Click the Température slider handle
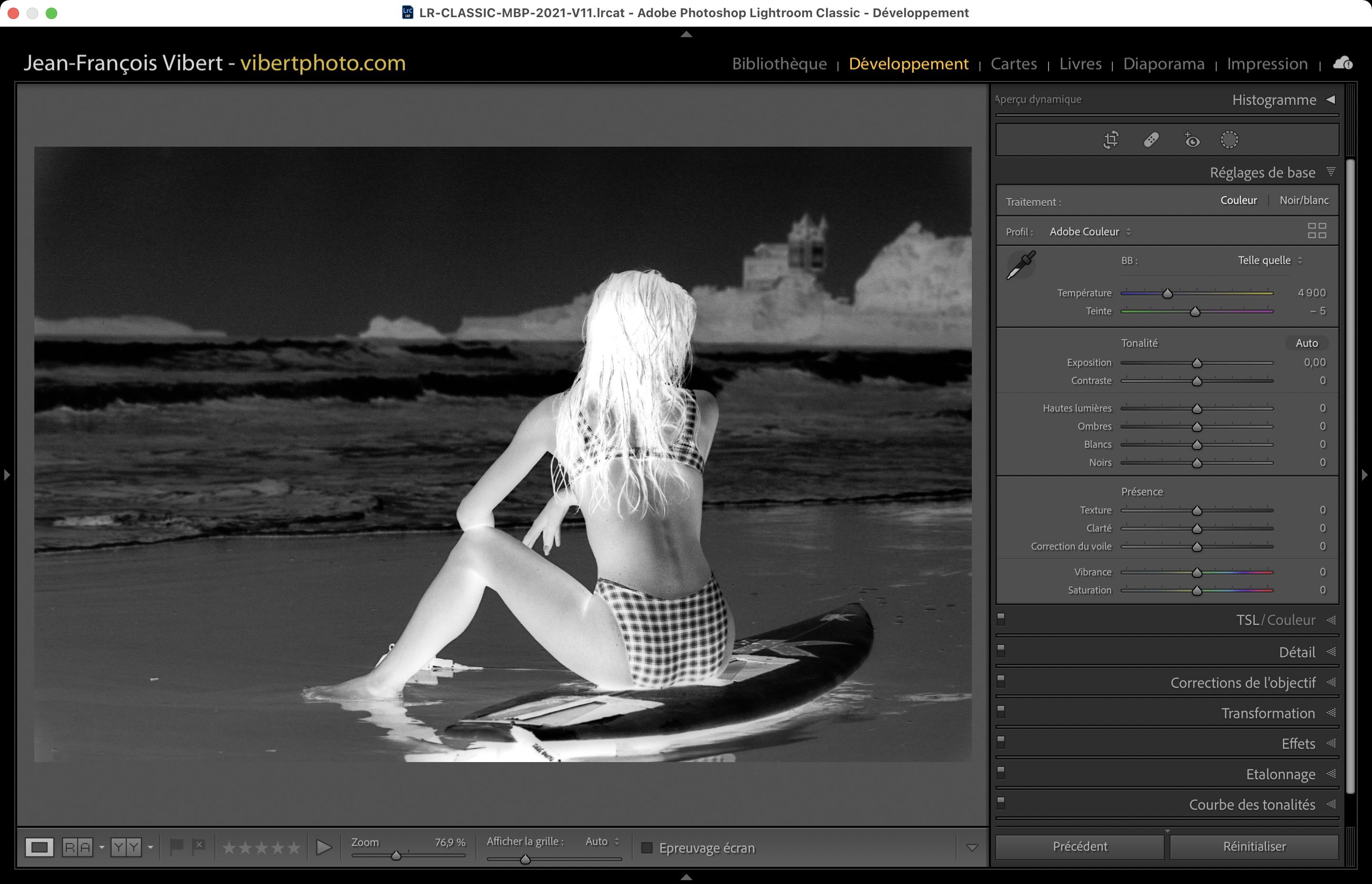This screenshot has height=884, width=1372. coord(1167,294)
